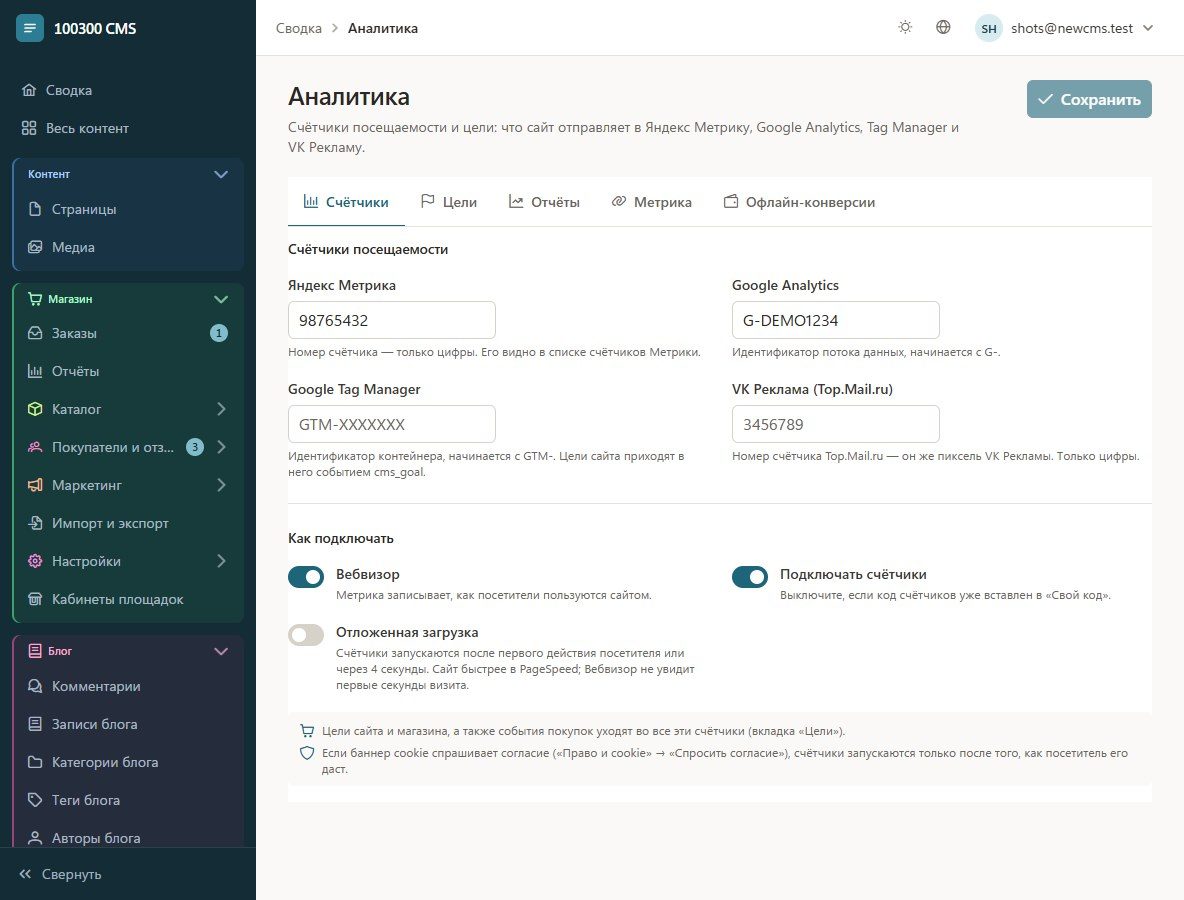Image resolution: width=1184 pixels, height=900 pixels.
Task: Click the SH user avatar
Action: click(x=988, y=29)
